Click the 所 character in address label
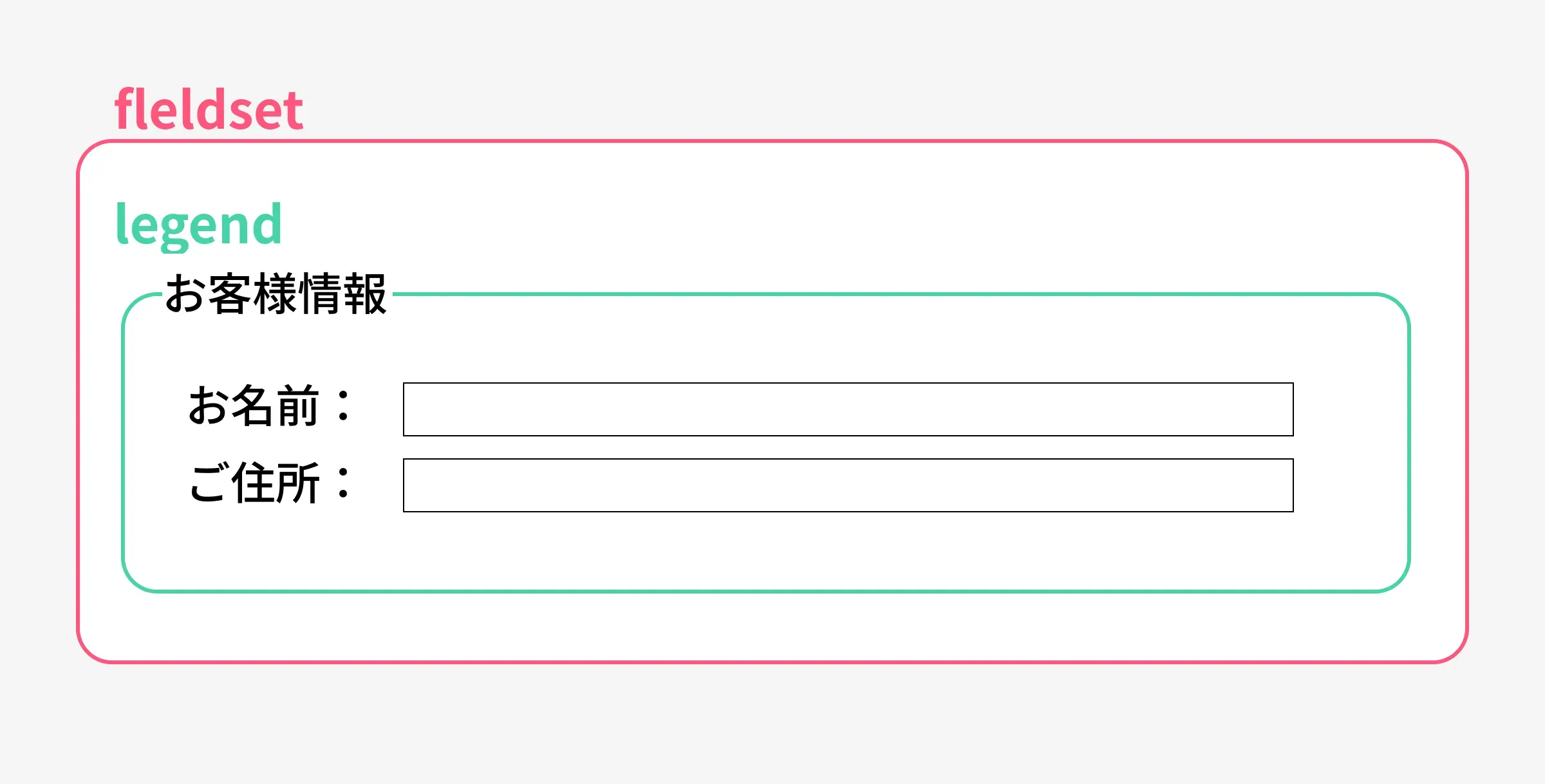 (298, 483)
